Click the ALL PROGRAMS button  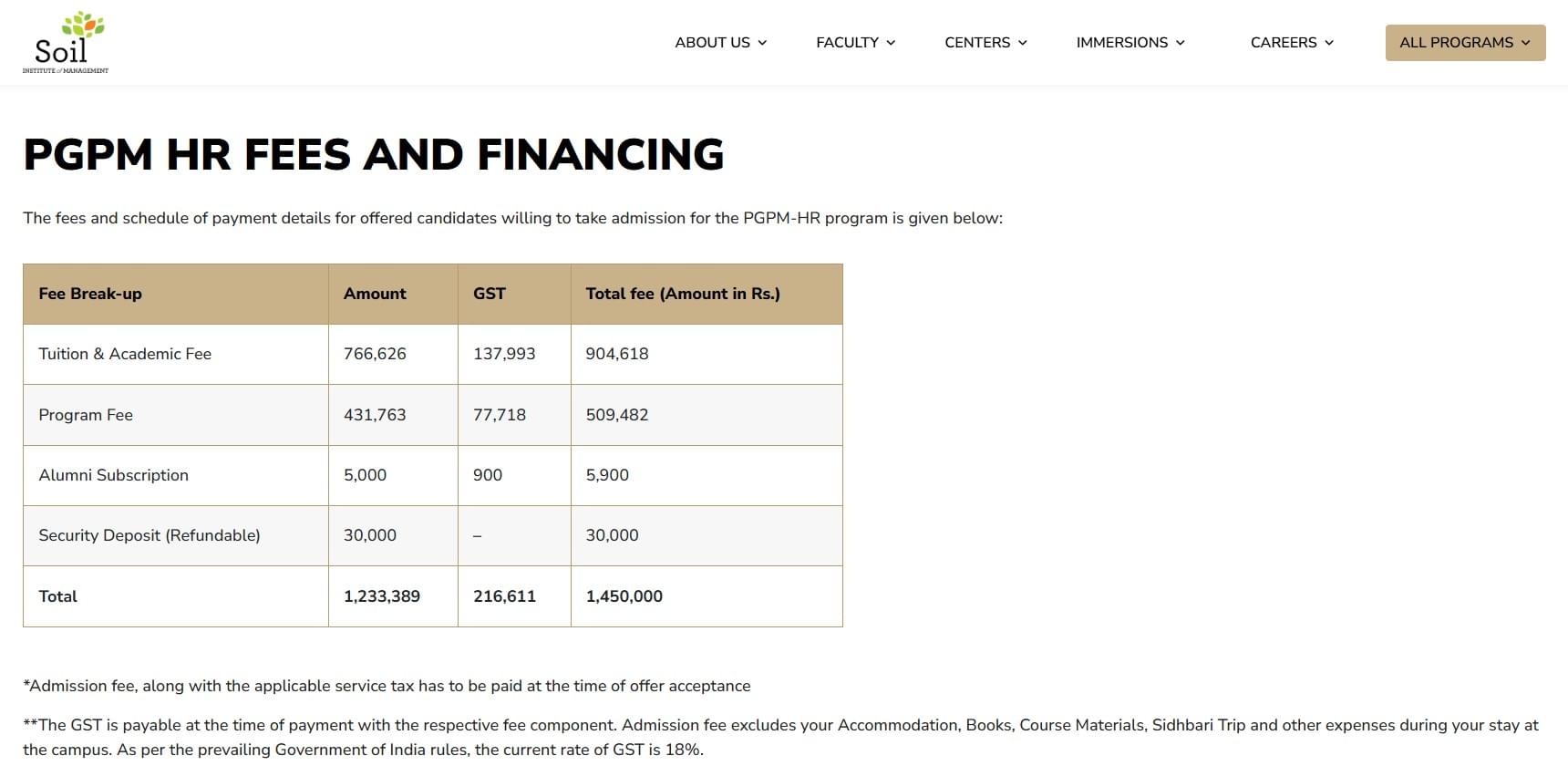tap(1456, 43)
